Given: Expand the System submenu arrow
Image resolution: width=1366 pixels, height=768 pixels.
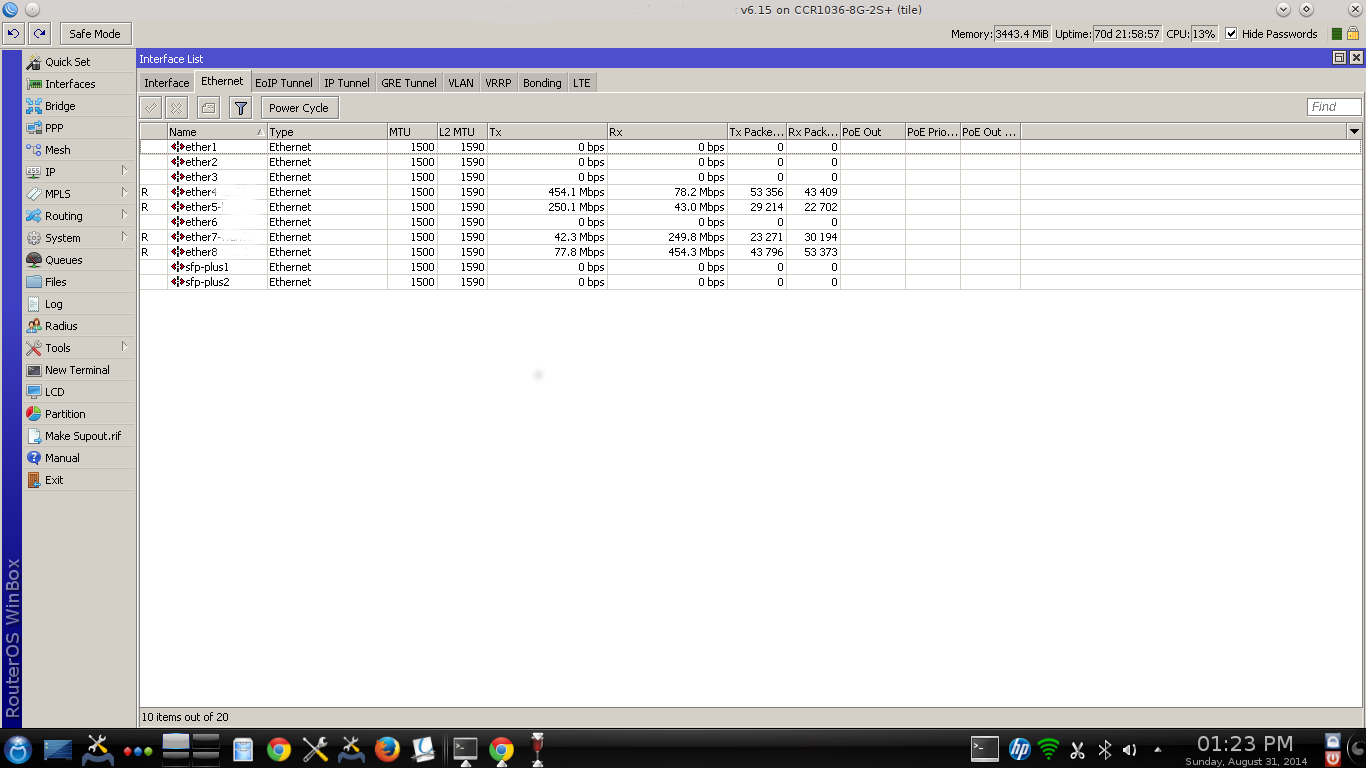Looking at the screenshot, I should 124,237.
